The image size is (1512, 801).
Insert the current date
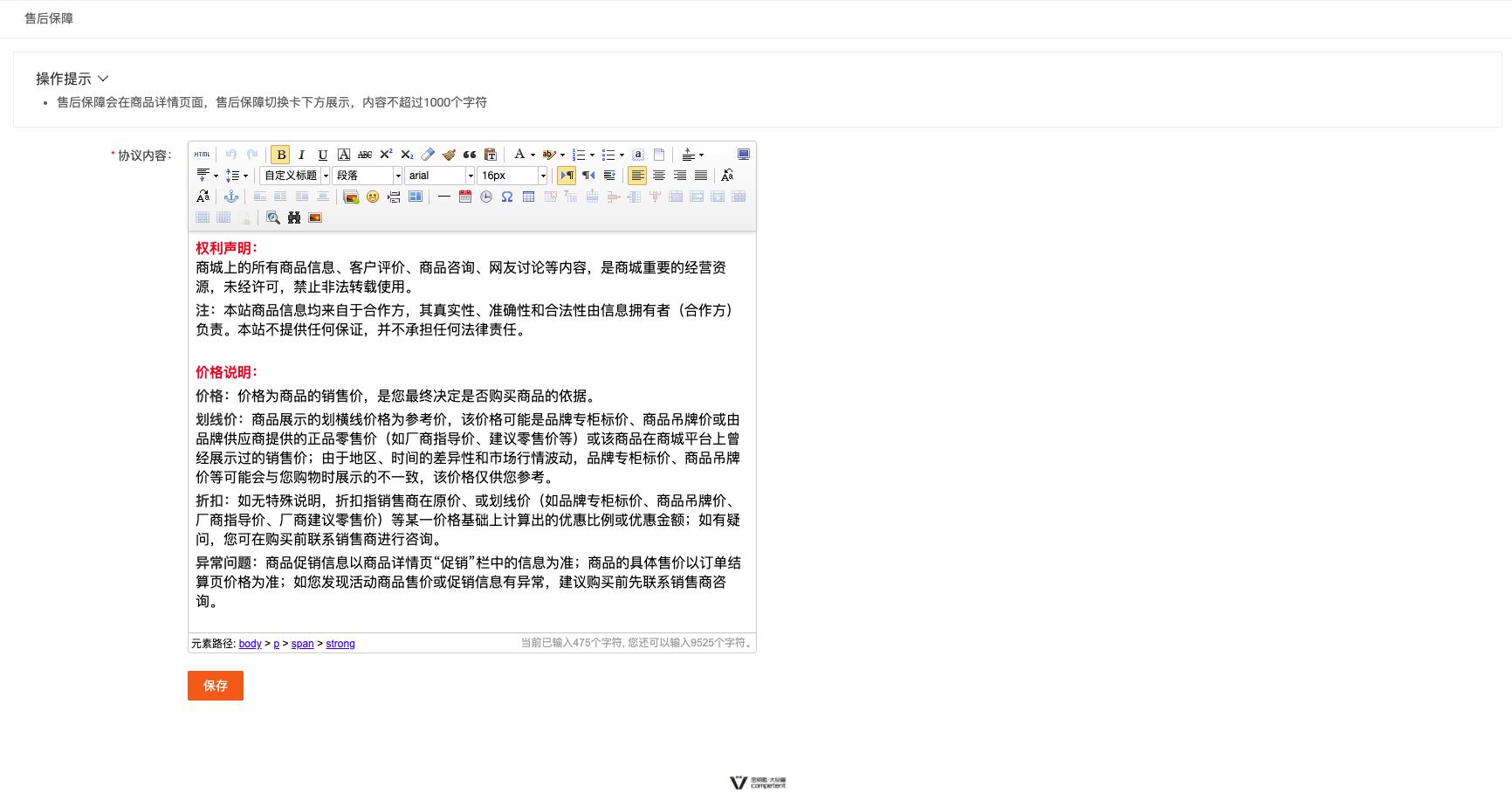(465, 197)
